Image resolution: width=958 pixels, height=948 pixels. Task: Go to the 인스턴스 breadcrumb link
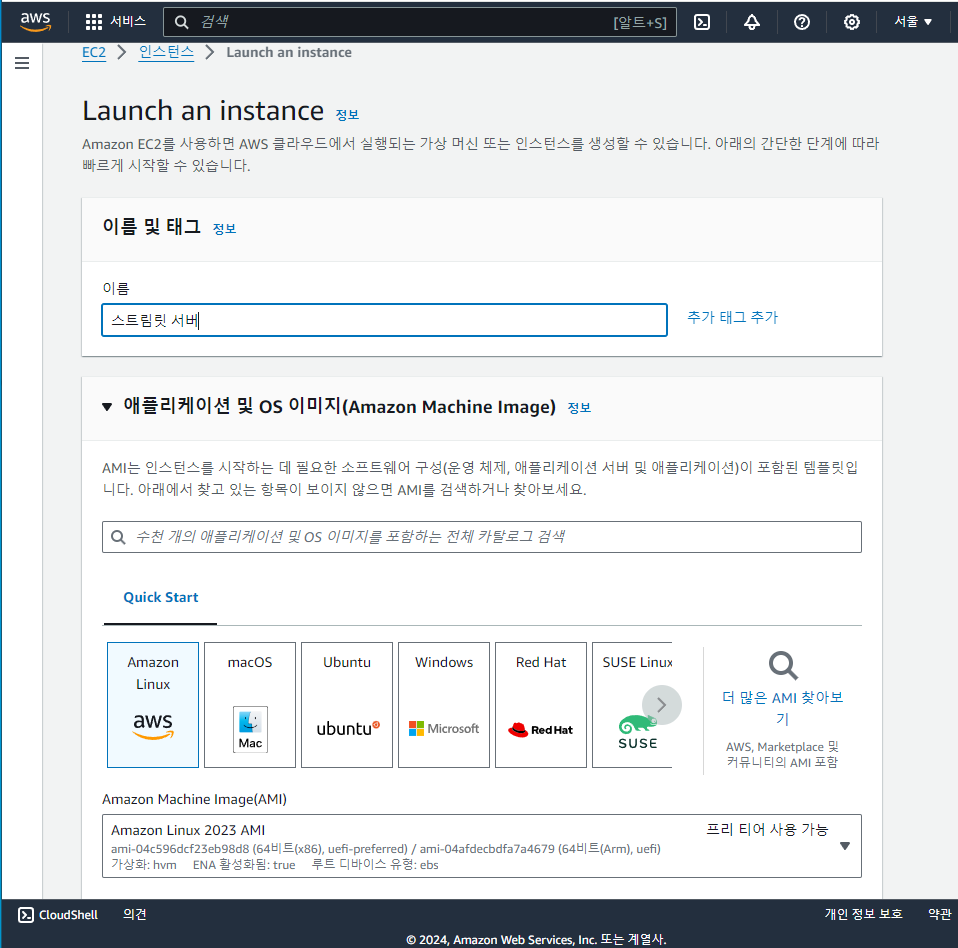(x=166, y=53)
